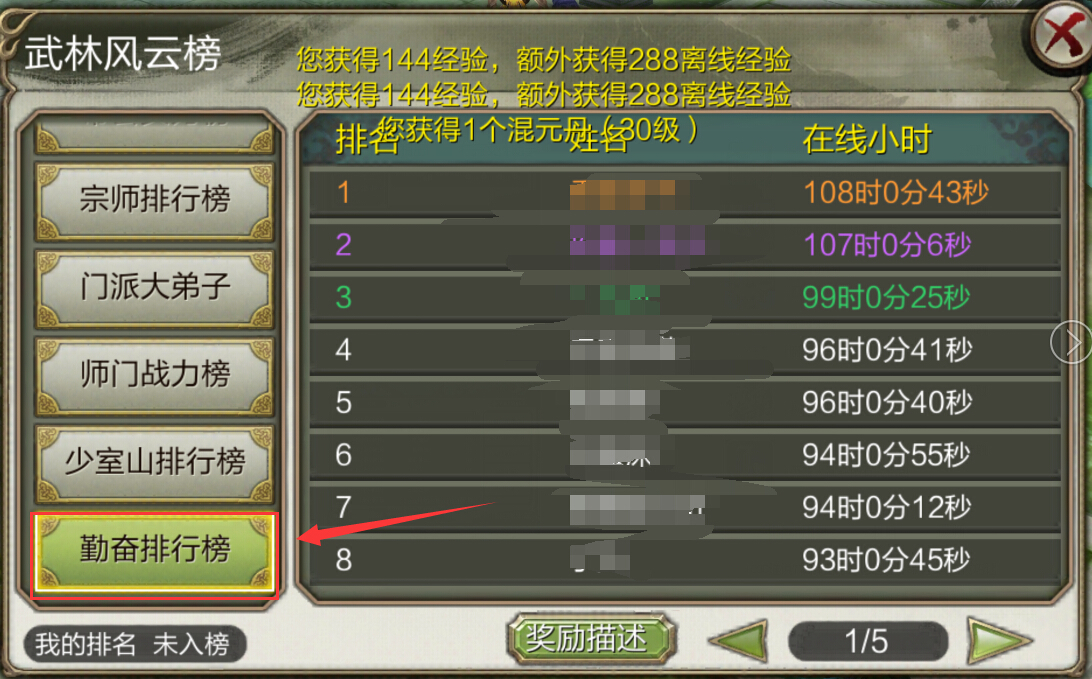
Task: Go to previous page with green left arrow
Action: click(738, 641)
